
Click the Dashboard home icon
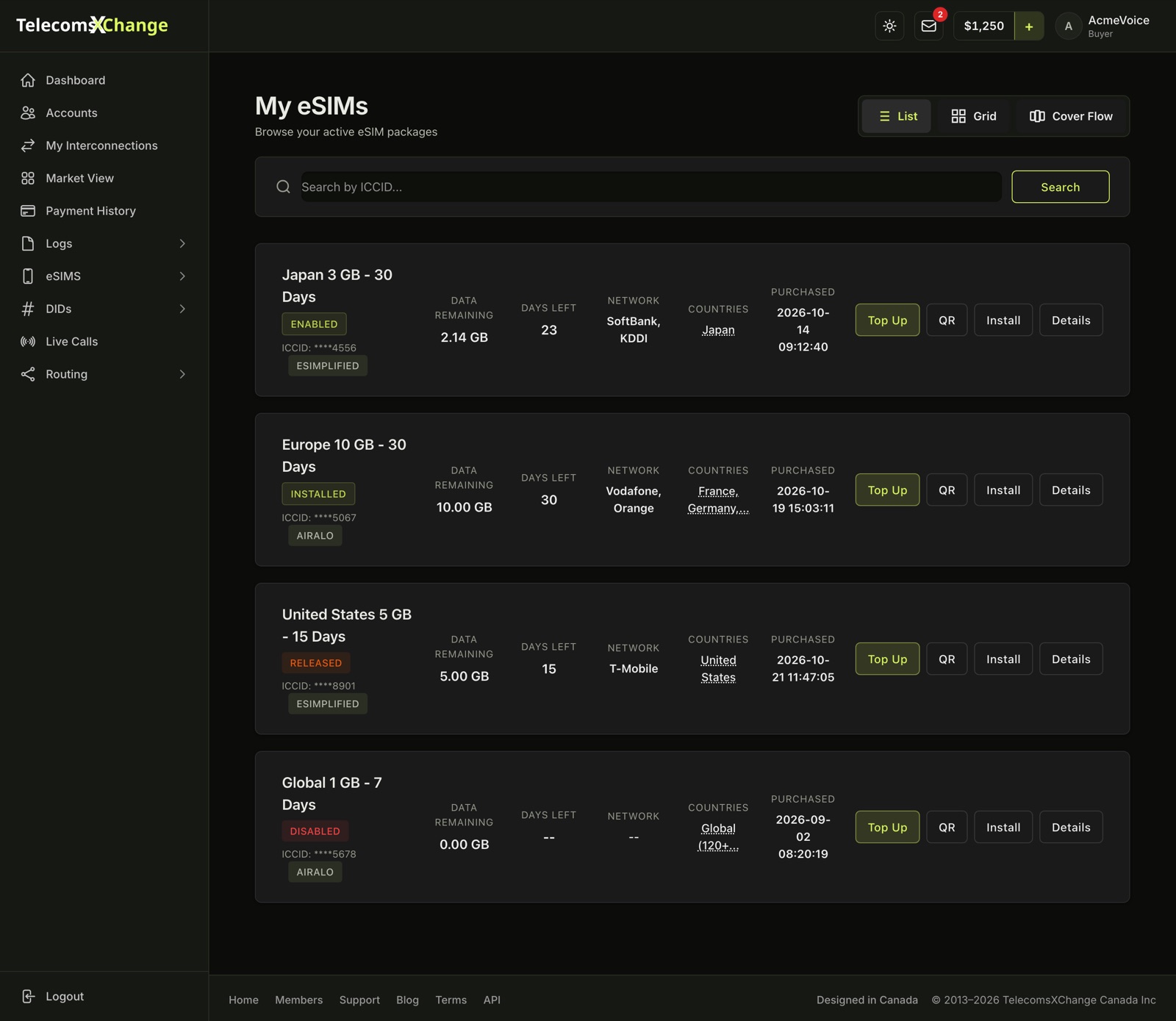(x=28, y=80)
